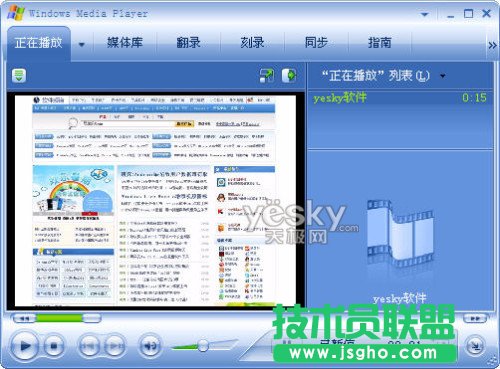Click the green Now Playing options icon
This screenshot has height=369, width=500.
coord(19,75)
